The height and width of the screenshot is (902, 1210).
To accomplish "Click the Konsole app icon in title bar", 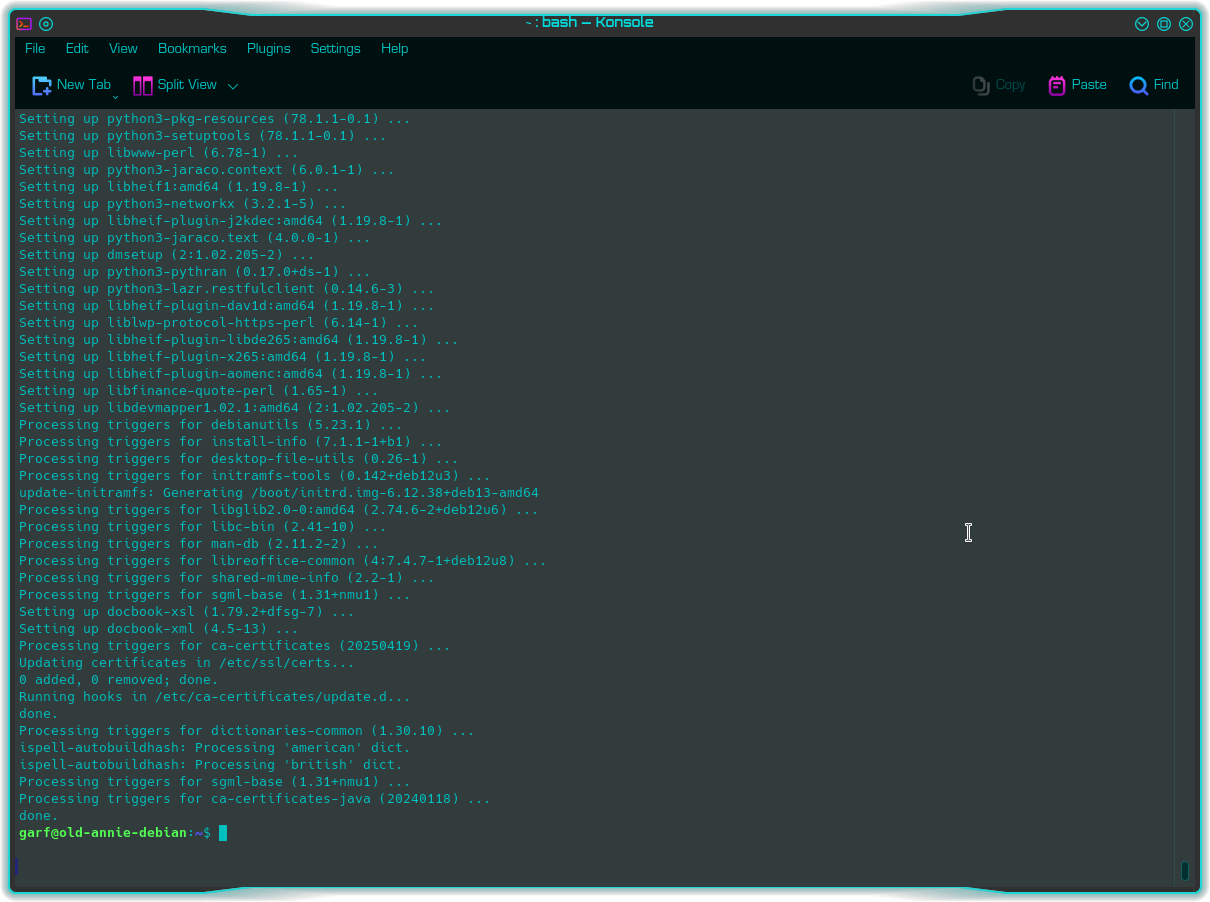I will (24, 24).
